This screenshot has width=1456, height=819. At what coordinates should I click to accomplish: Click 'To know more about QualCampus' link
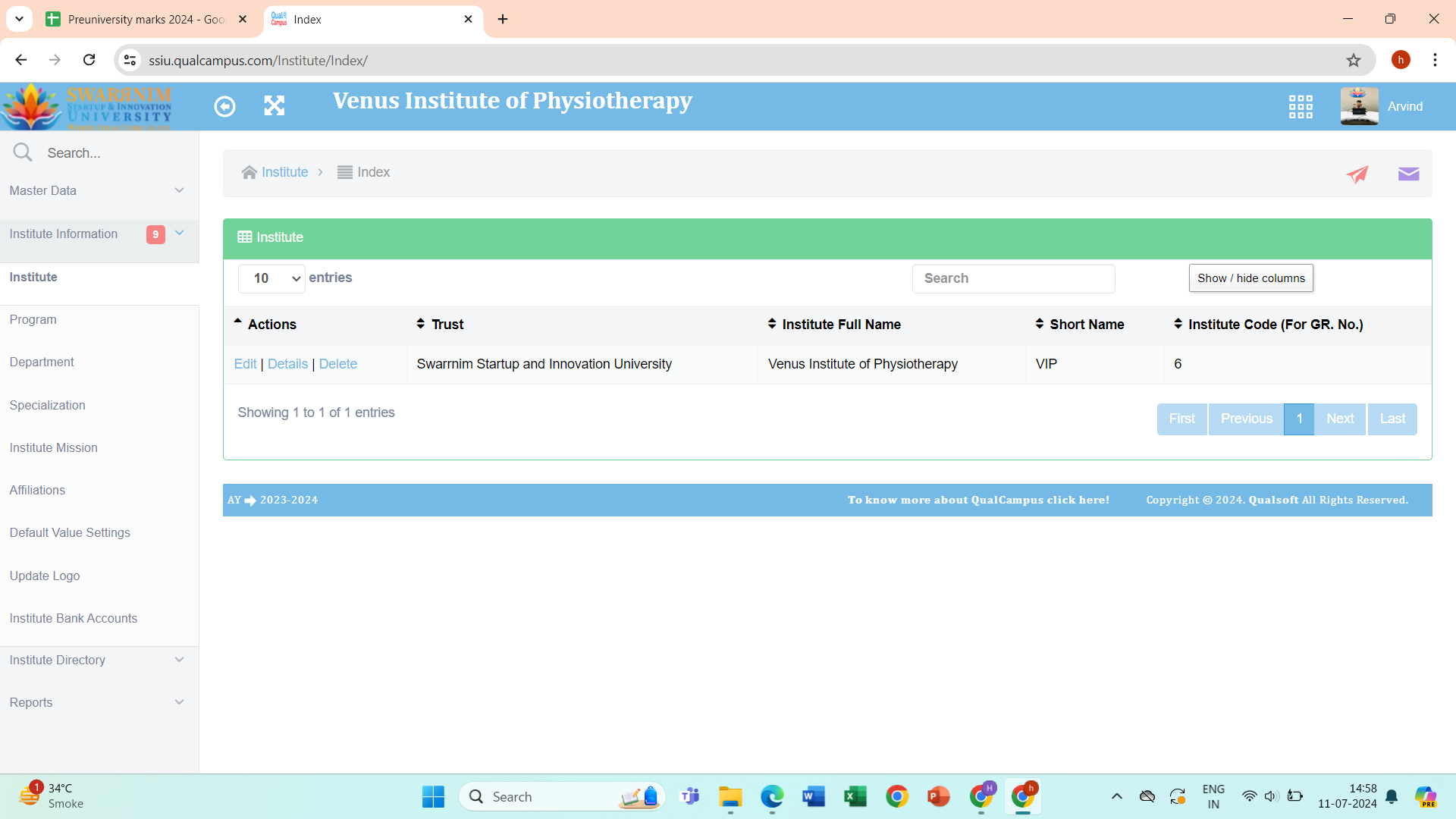[x=978, y=500]
